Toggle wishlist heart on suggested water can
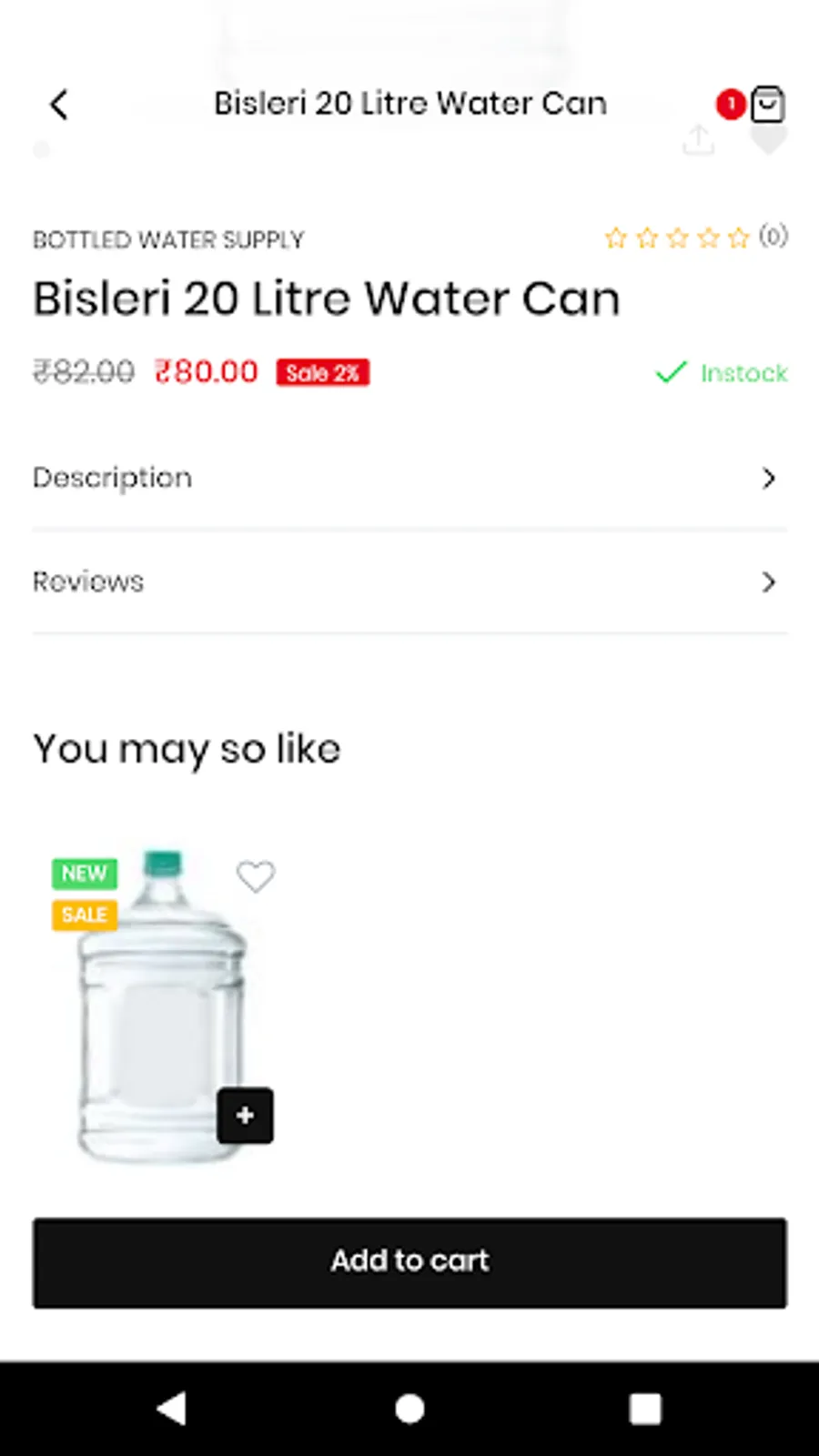The height and width of the screenshot is (1456, 819). [x=255, y=876]
